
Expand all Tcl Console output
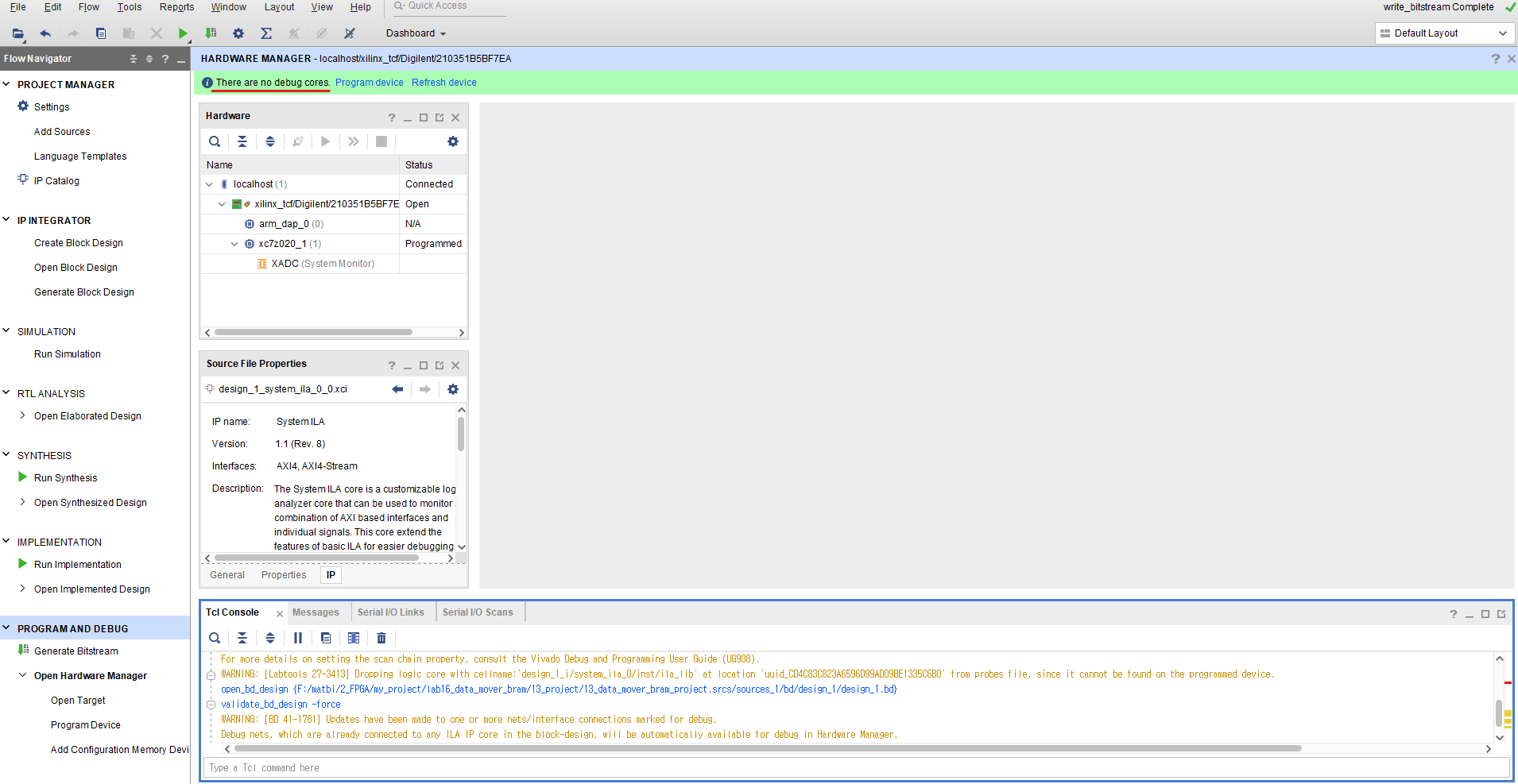(x=270, y=638)
